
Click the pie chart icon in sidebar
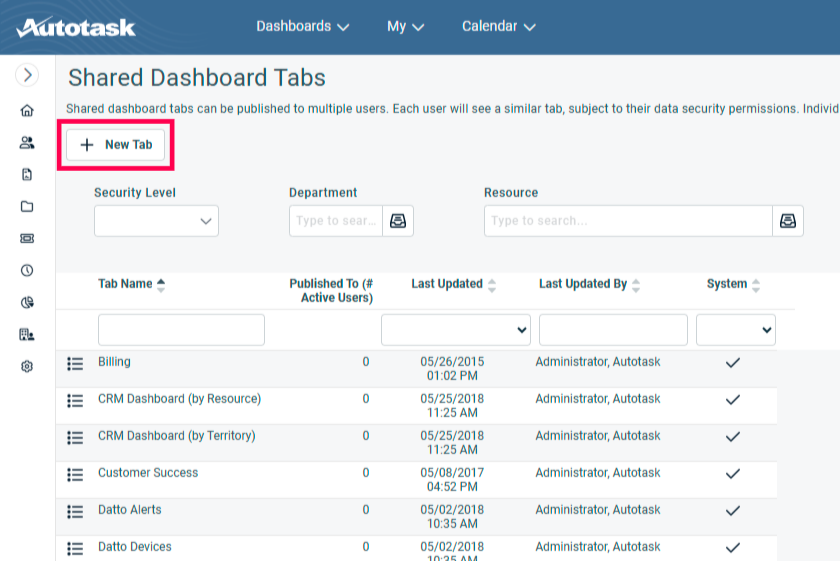pos(27,303)
